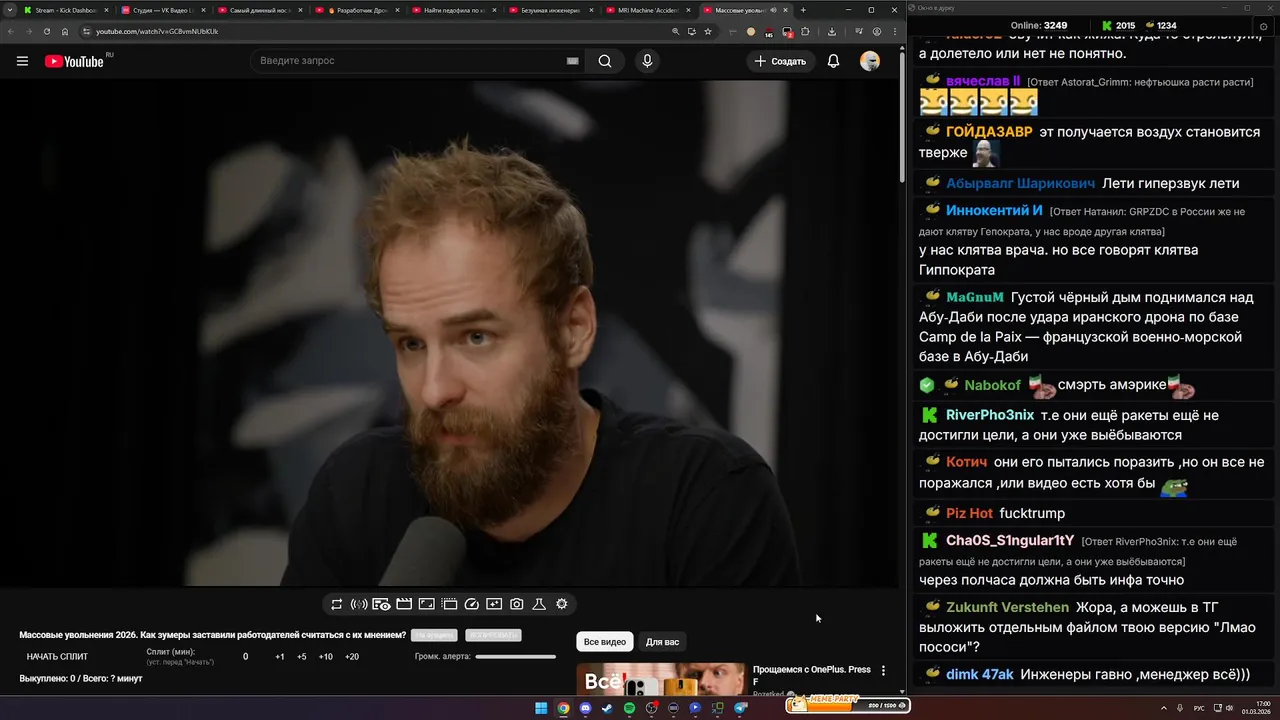Open the gear settings icon in player toolbar
1280x720 pixels.
[x=562, y=604]
